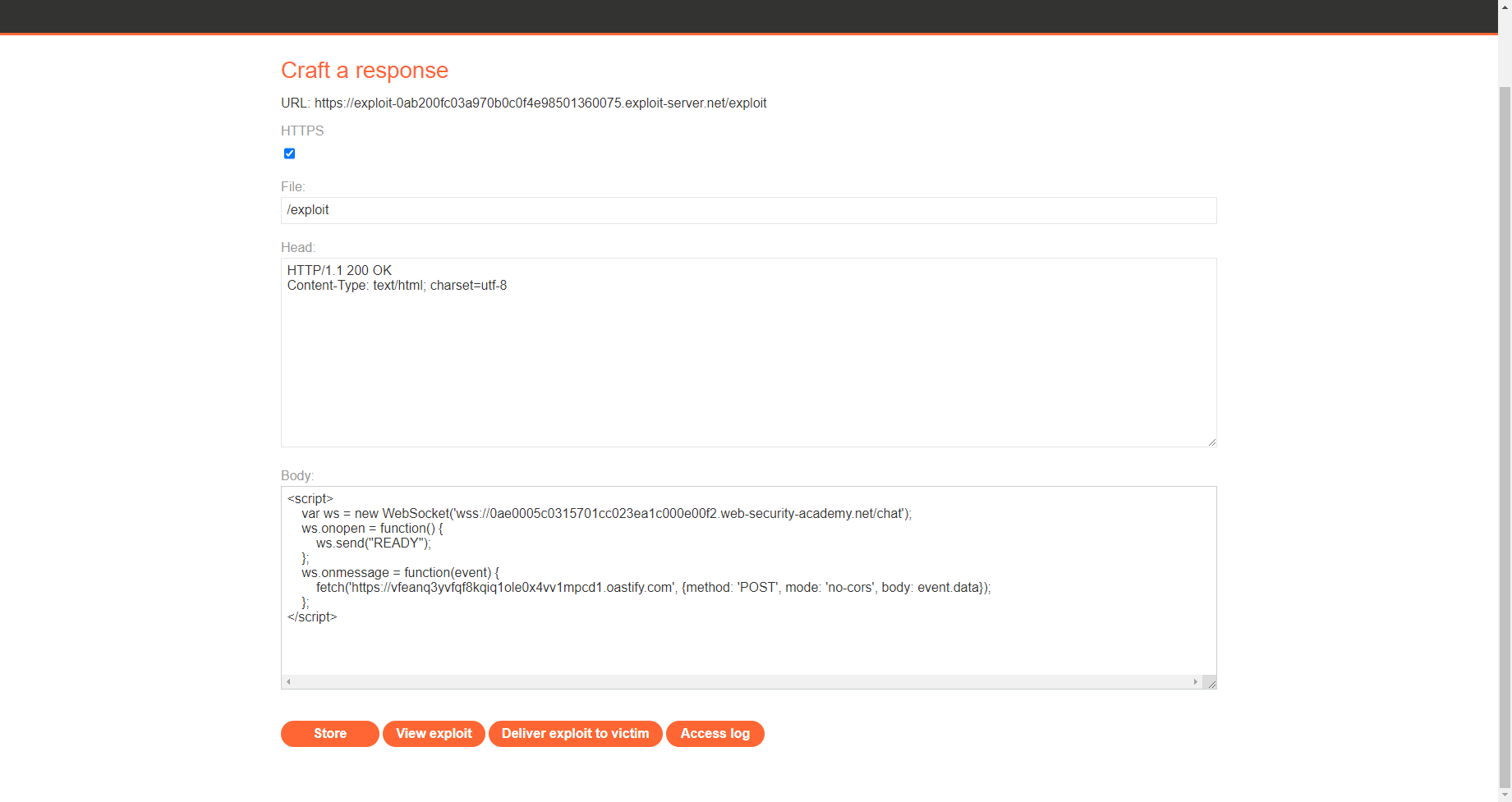Open the Access log
The width and height of the screenshot is (1512, 802).
point(714,733)
